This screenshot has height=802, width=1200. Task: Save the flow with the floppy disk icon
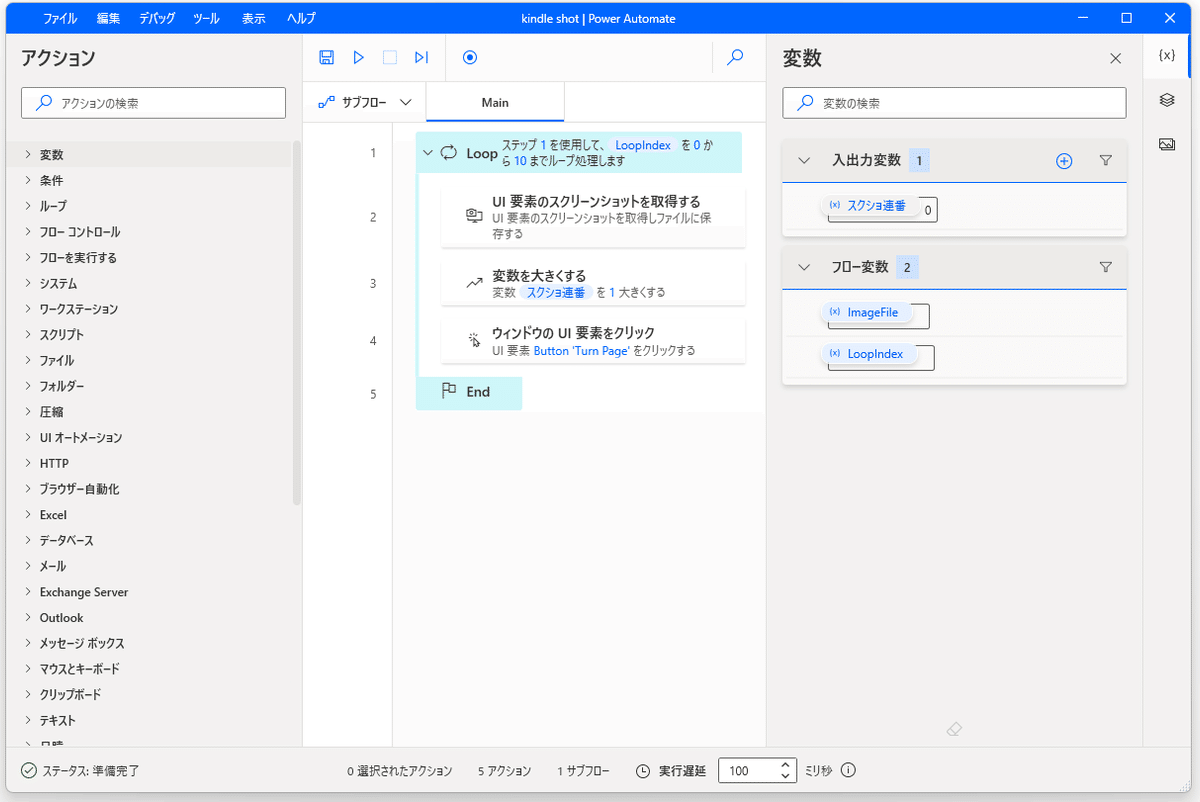[x=326, y=58]
